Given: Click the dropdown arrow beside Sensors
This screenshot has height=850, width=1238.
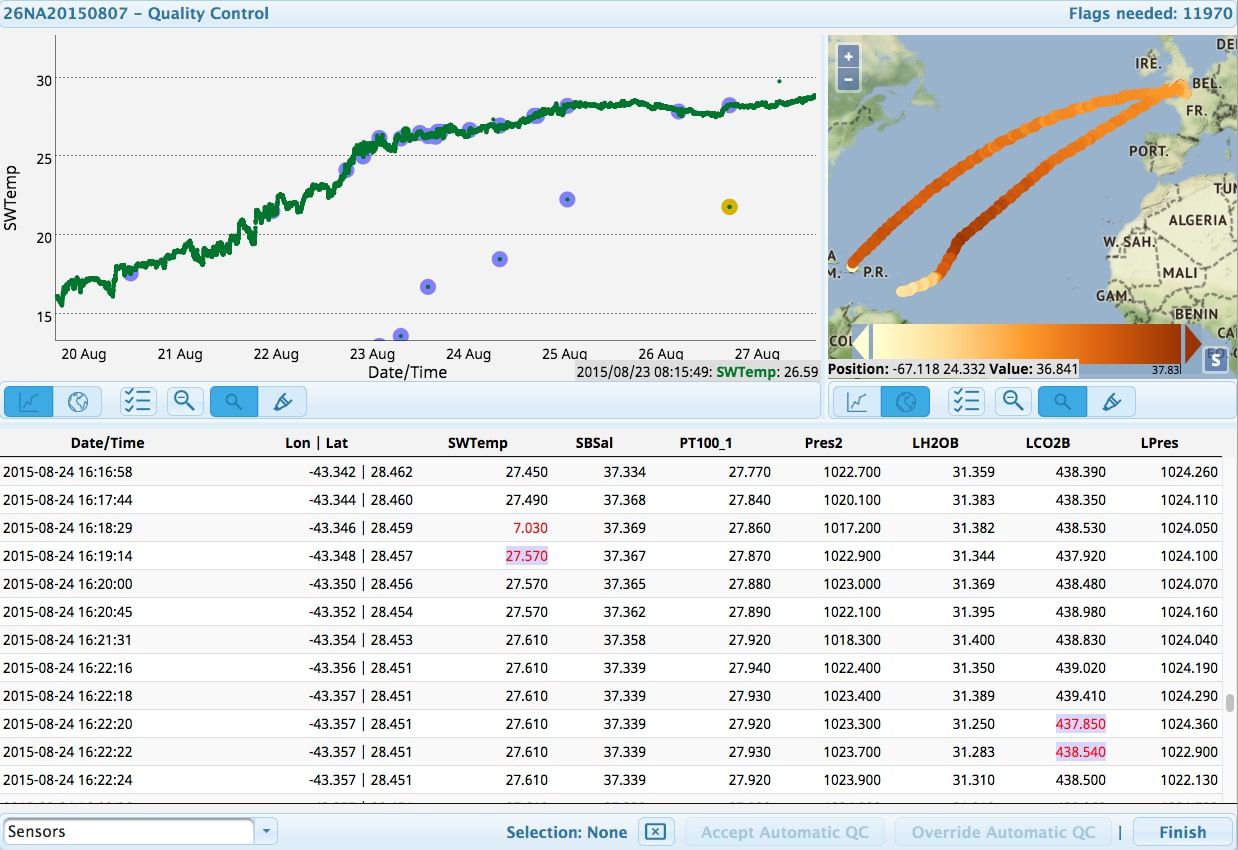Looking at the screenshot, I should [266, 832].
